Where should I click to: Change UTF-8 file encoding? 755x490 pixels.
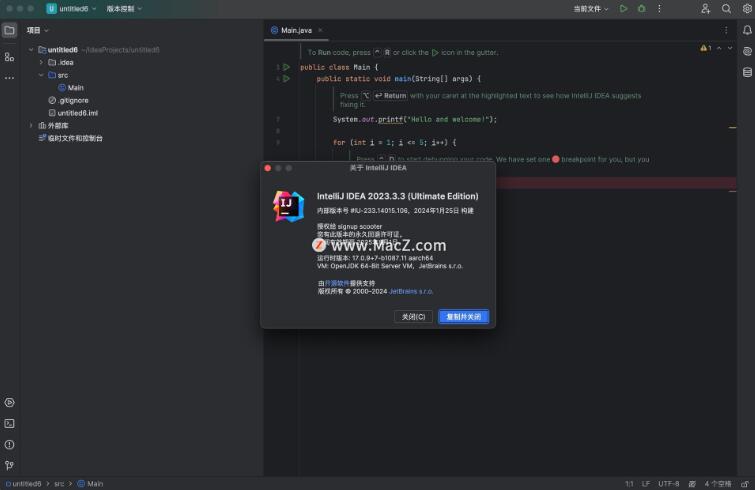point(669,484)
